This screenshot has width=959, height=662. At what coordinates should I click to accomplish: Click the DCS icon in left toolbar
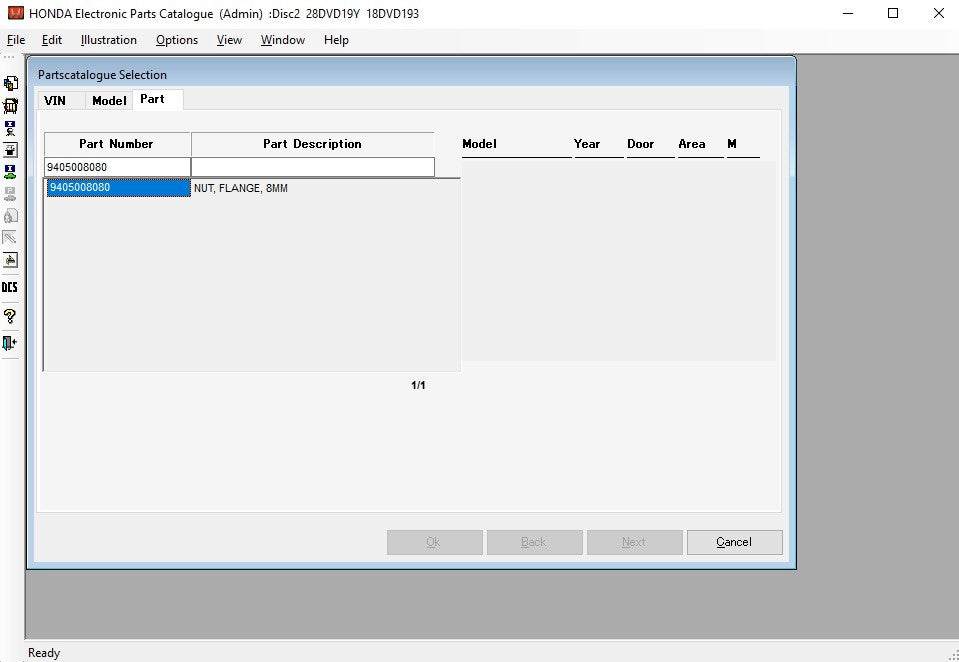click(x=10, y=288)
